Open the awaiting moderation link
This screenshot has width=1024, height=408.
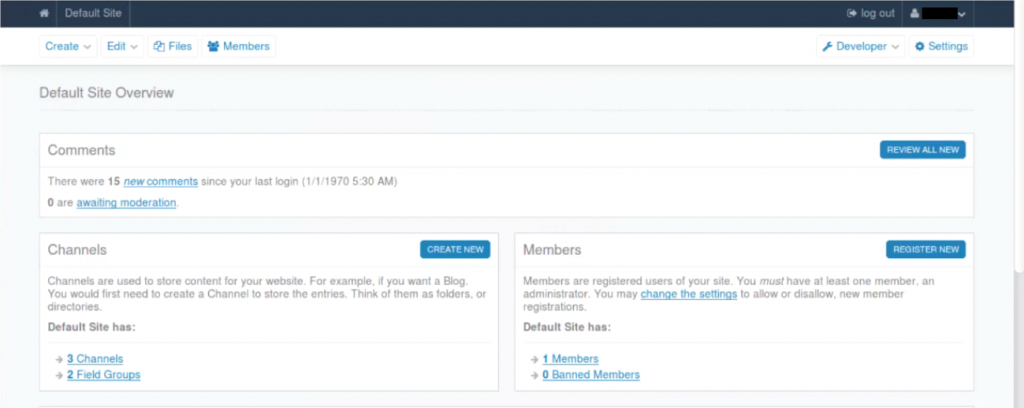[126, 202]
